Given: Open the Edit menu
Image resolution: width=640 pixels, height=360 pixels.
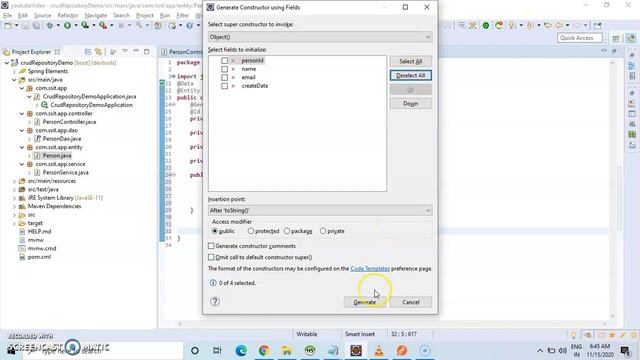Looking at the screenshot, I should (23, 15).
